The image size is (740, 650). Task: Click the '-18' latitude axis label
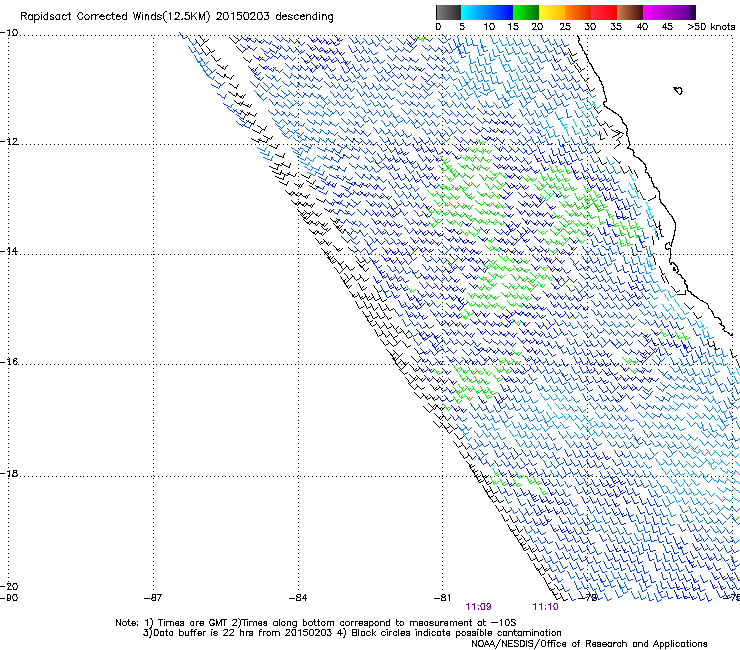[9, 473]
